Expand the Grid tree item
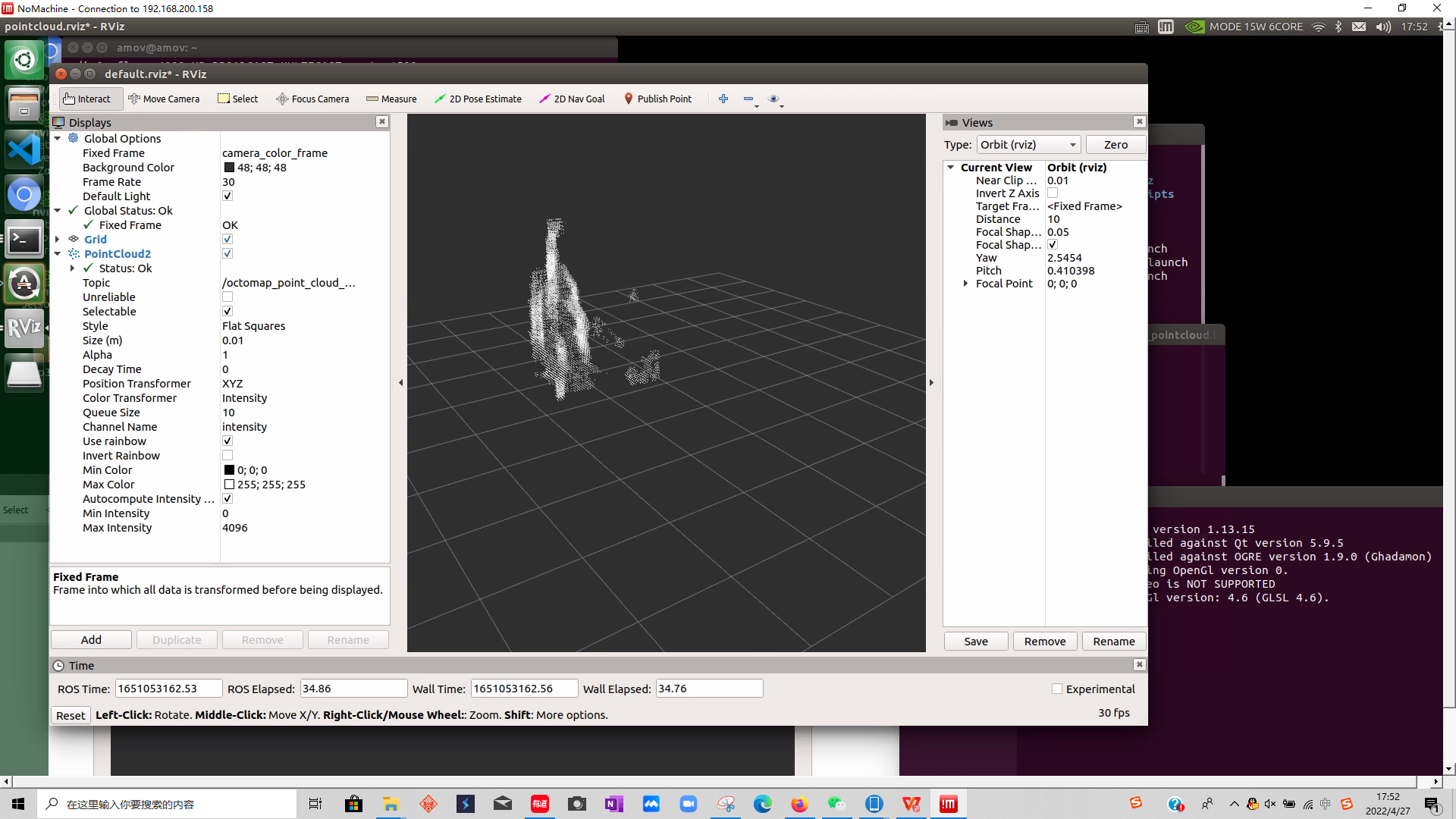The image size is (1456, 819). [x=58, y=240]
